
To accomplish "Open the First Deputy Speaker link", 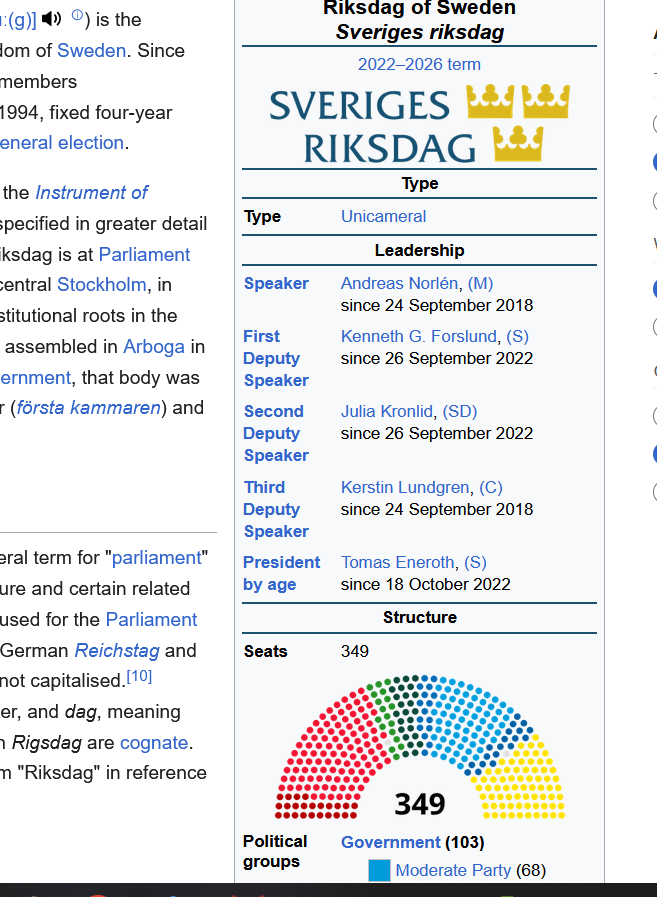I will pyautogui.click(x=276, y=358).
